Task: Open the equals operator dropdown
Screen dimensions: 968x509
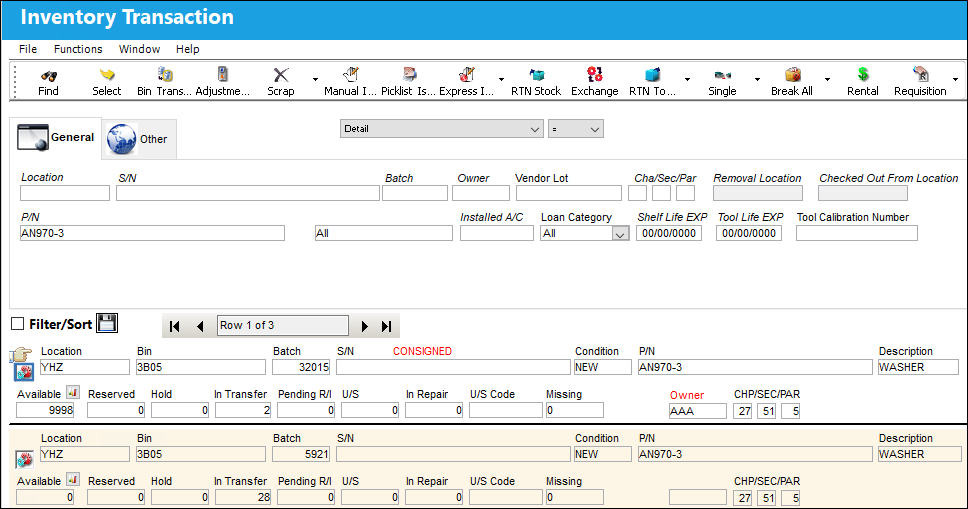Action: tap(575, 128)
